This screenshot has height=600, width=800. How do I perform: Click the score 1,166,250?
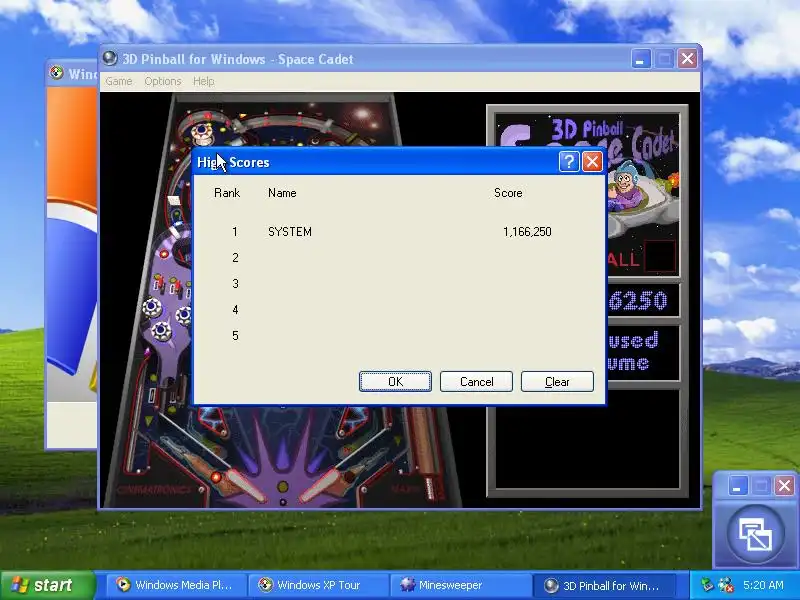[x=527, y=232]
